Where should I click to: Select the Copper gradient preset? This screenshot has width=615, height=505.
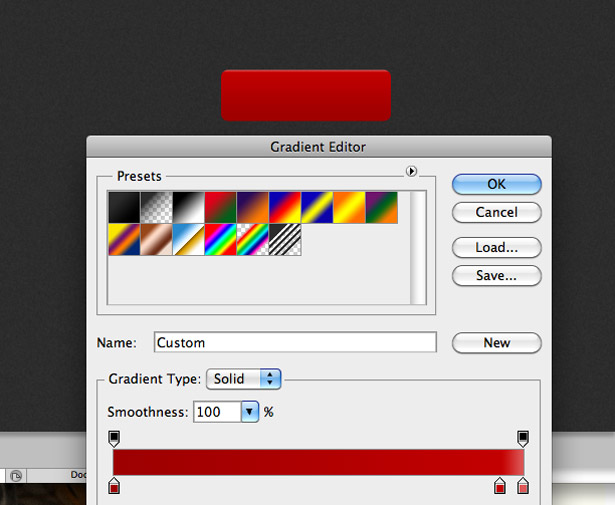156,240
